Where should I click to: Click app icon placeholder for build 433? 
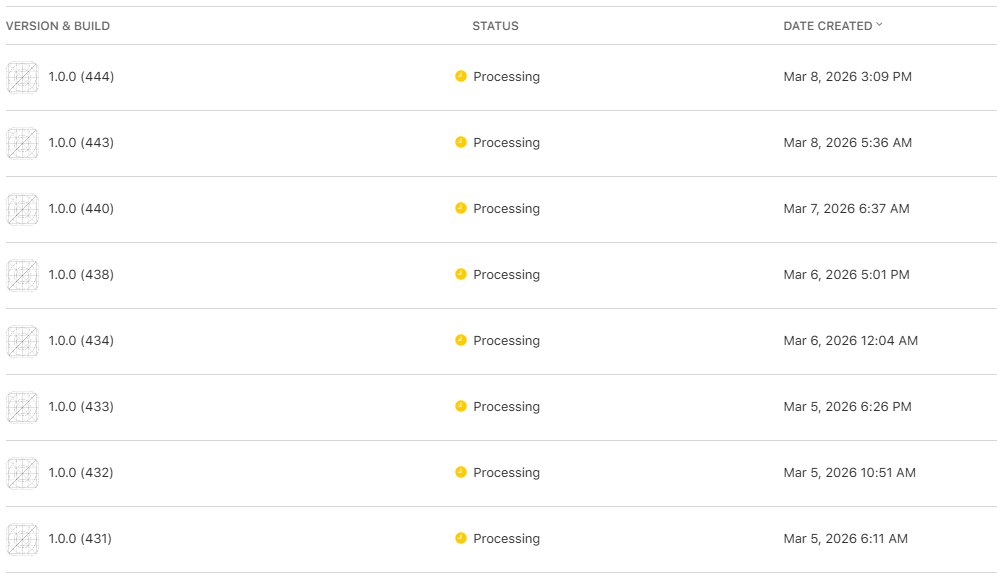[x=22, y=407]
